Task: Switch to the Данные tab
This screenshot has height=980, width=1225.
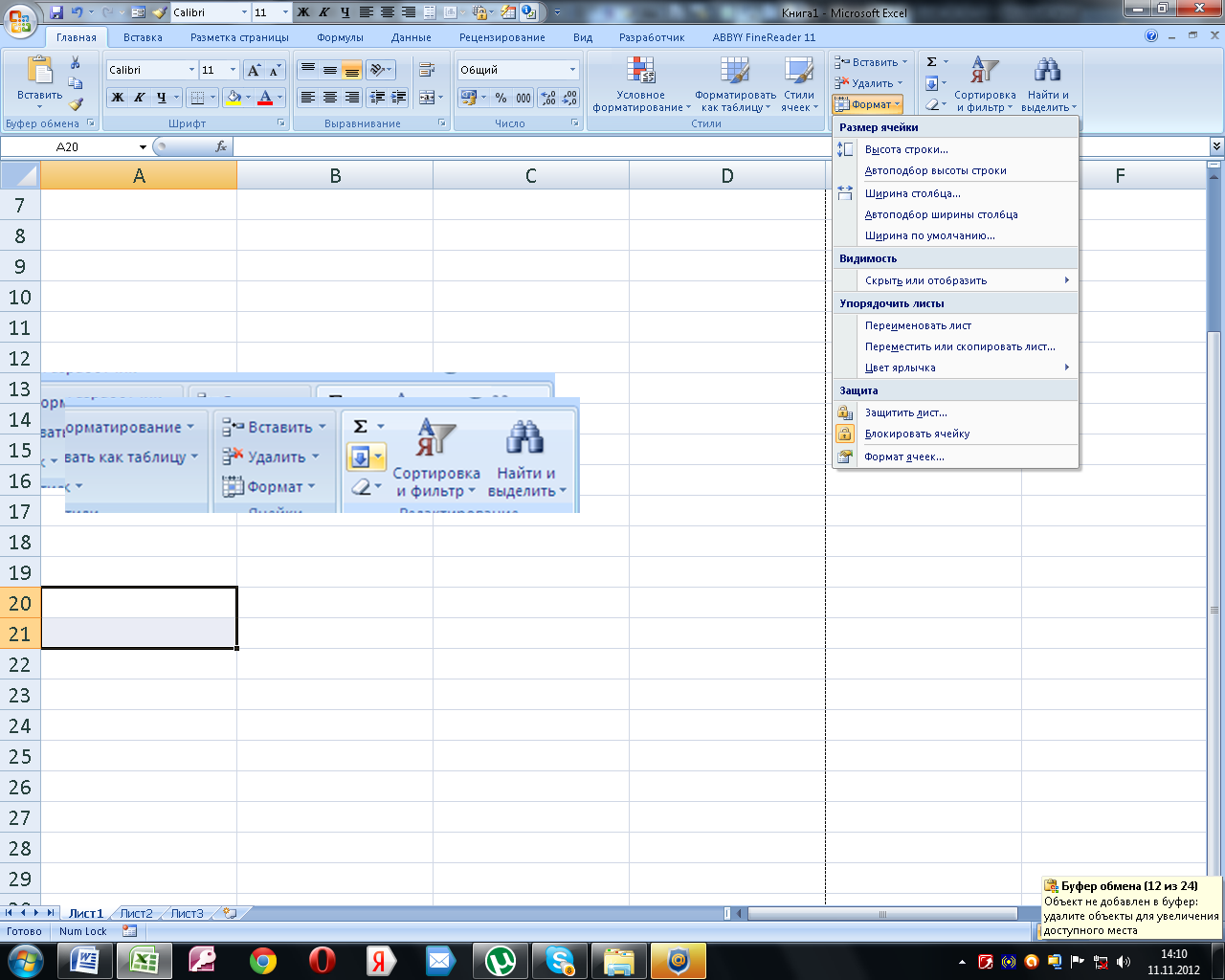Action: pyautogui.click(x=411, y=37)
